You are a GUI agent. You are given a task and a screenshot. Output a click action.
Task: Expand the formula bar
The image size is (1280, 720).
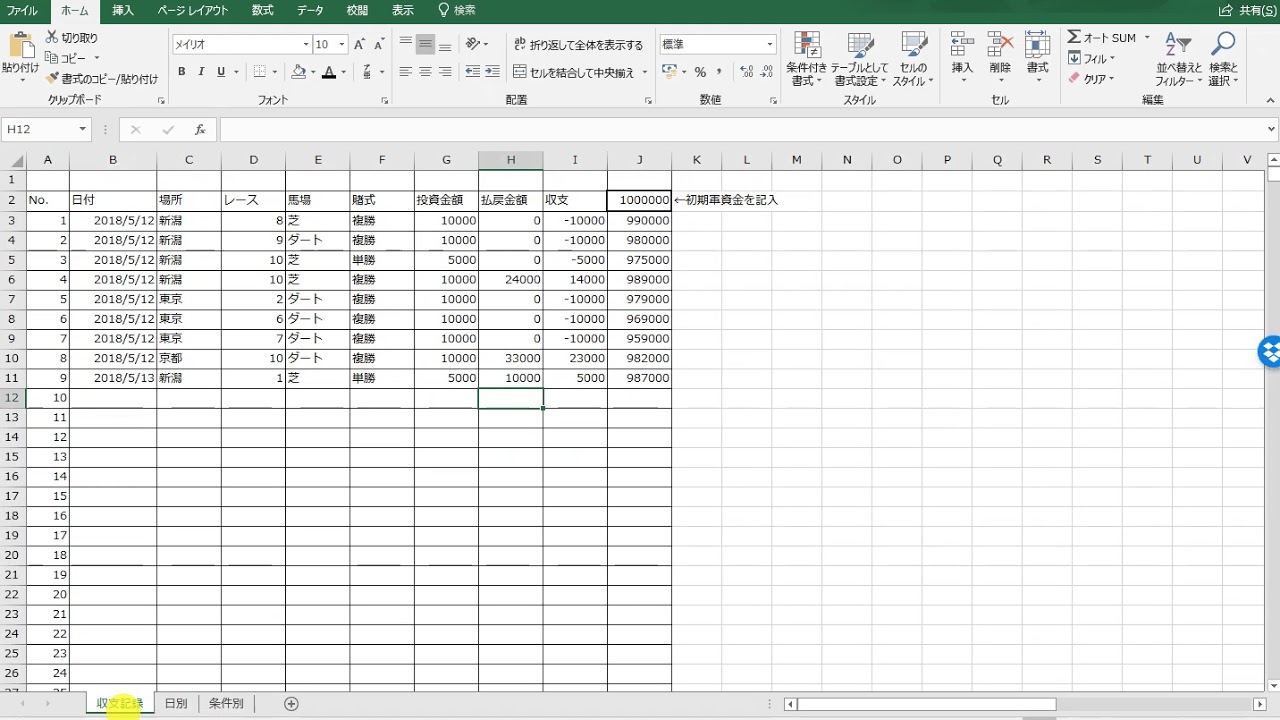coord(1271,130)
